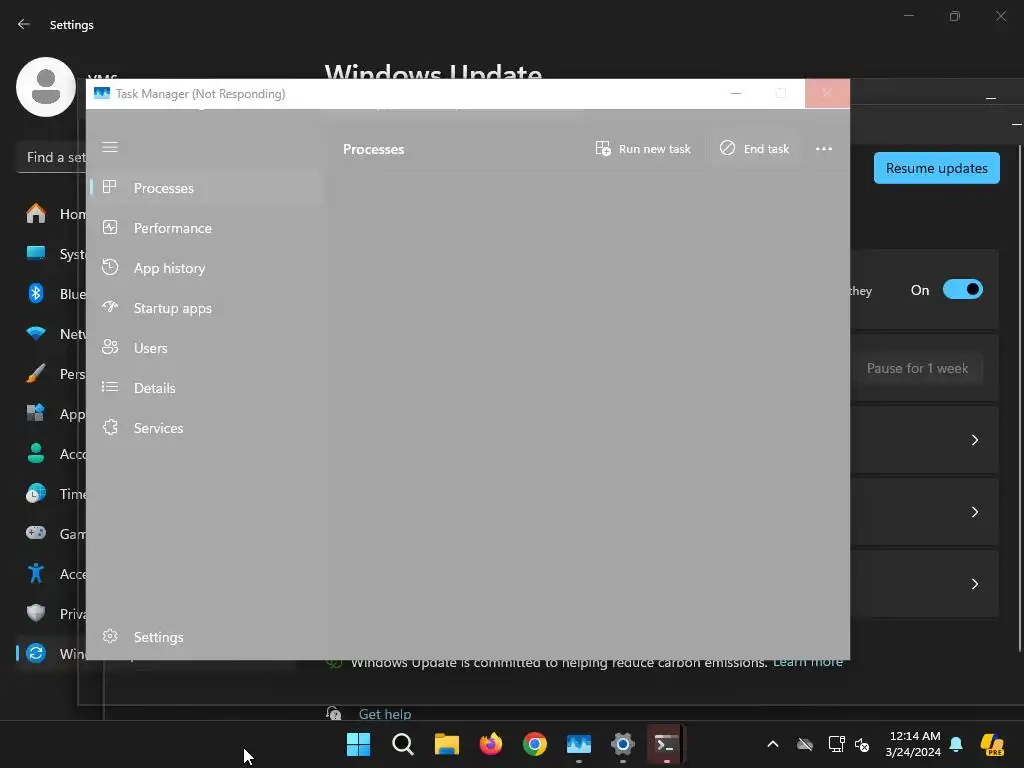Open the Network wifi icon in Settings
The width and height of the screenshot is (1024, 768).
pyautogui.click(x=36, y=334)
